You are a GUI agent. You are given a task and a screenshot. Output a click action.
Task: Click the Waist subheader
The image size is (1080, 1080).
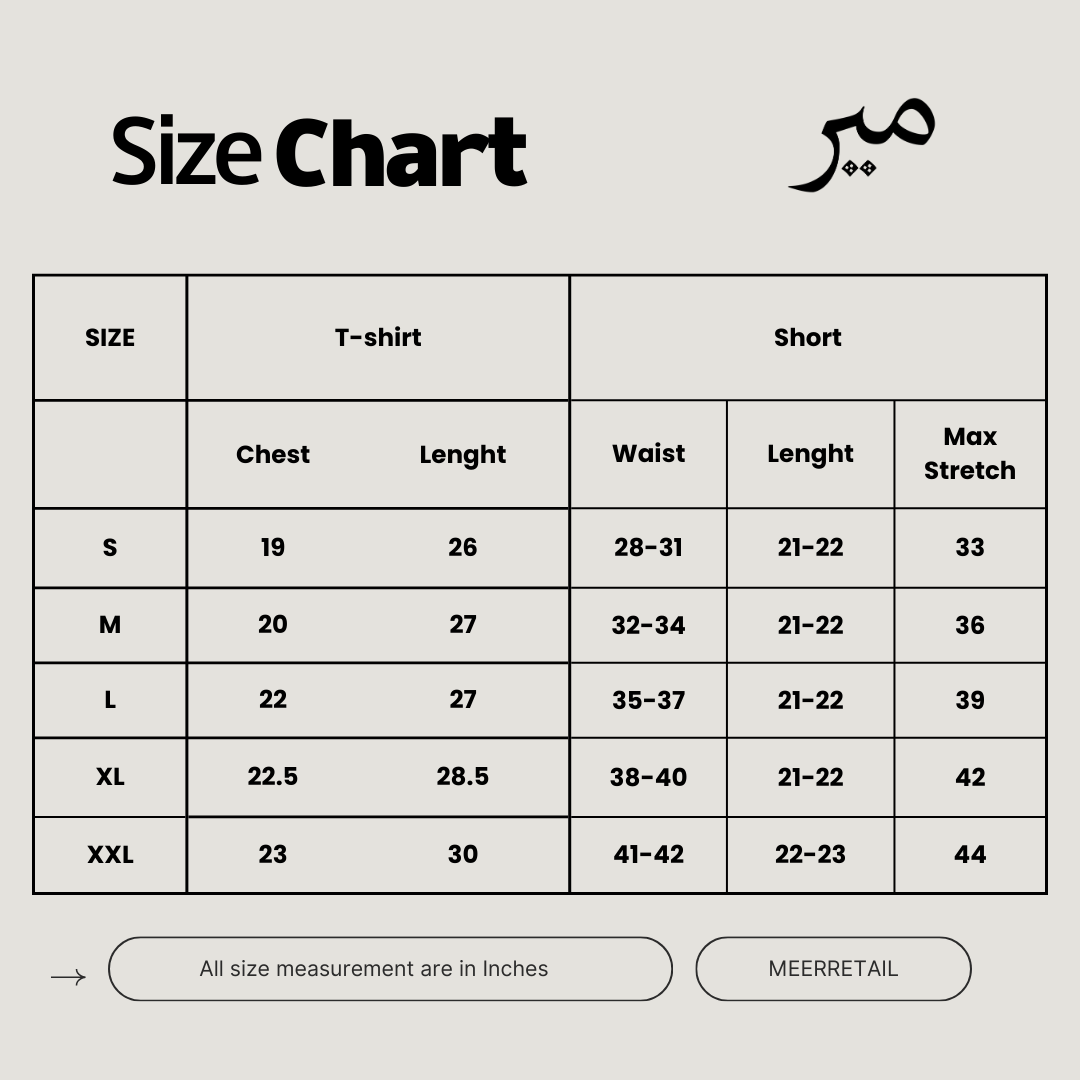[649, 453]
